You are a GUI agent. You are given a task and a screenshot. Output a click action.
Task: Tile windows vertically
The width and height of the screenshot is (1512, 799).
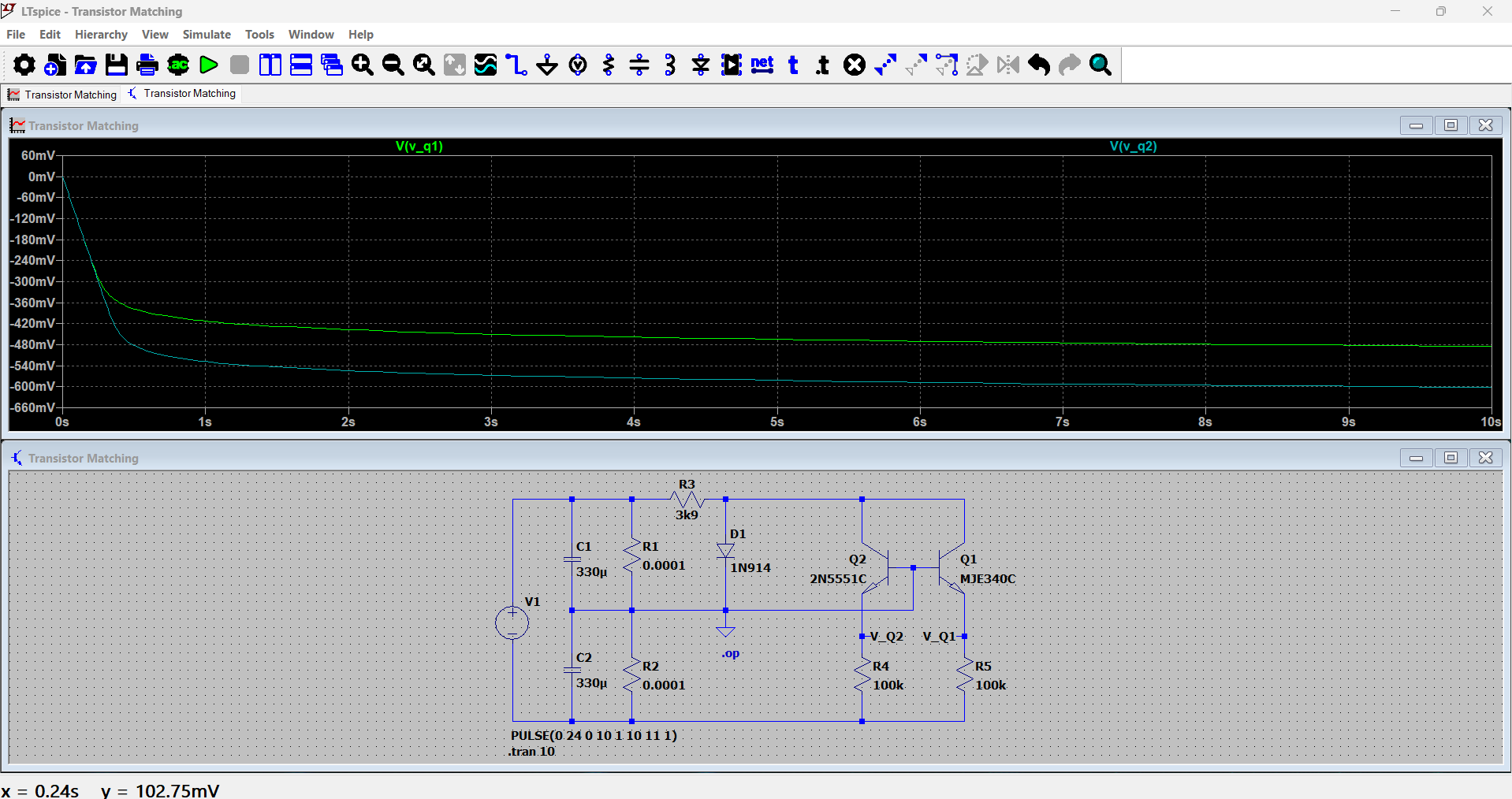[x=270, y=65]
